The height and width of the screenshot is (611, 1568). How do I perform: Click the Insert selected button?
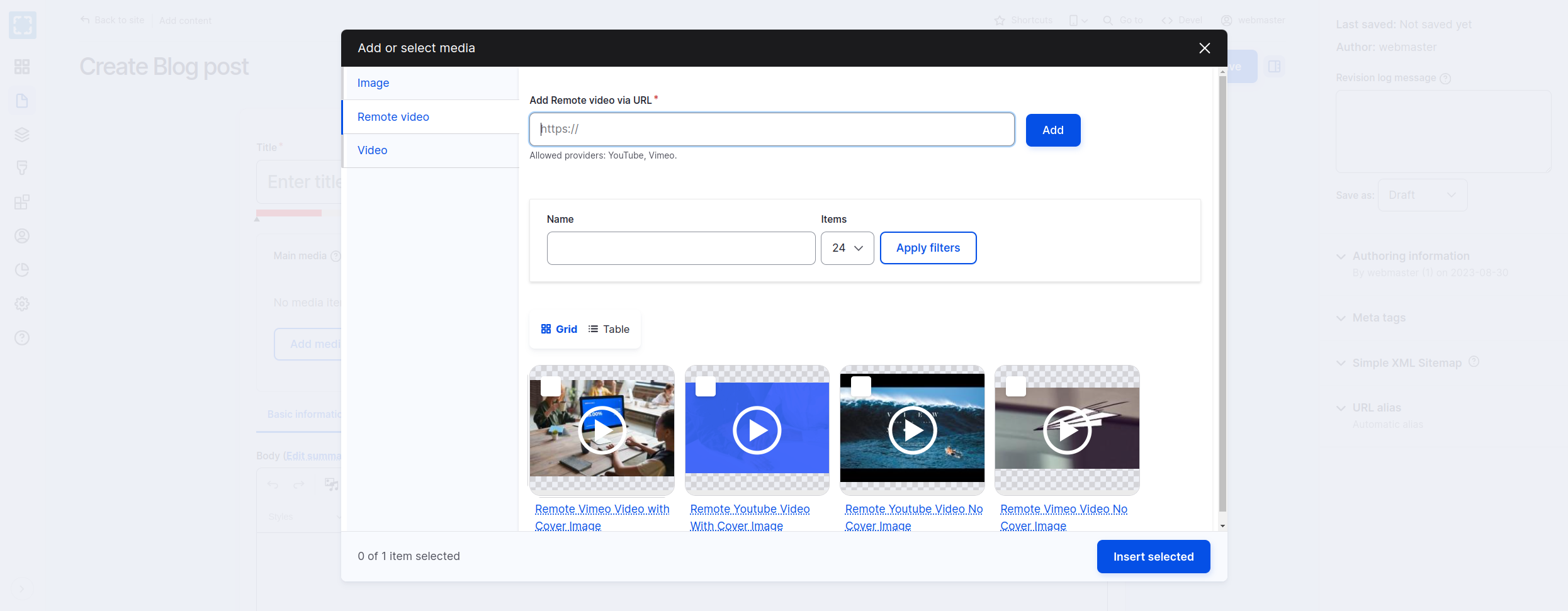pos(1153,557)
